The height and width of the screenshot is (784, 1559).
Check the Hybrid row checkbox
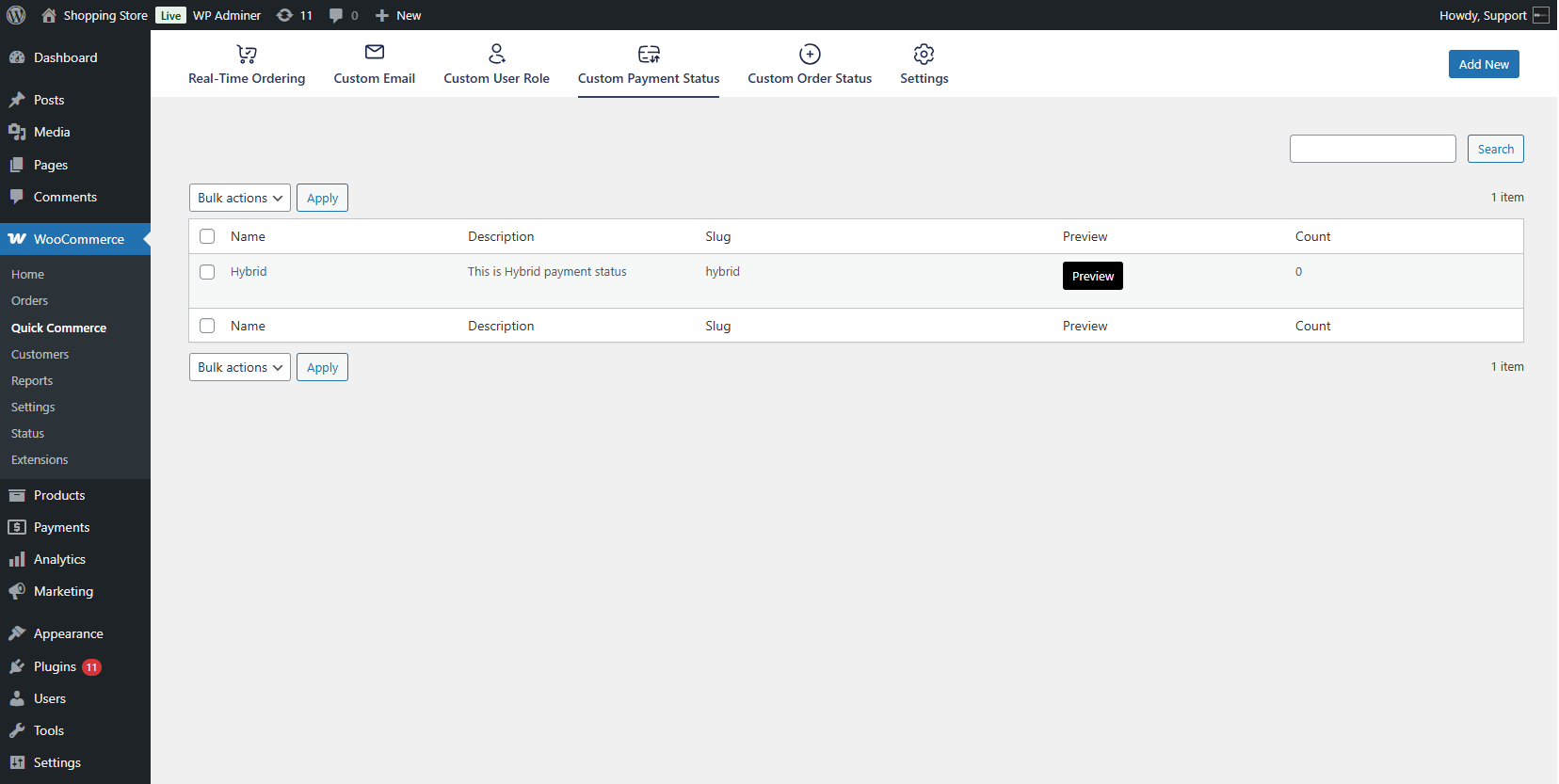tap(207, 272)
